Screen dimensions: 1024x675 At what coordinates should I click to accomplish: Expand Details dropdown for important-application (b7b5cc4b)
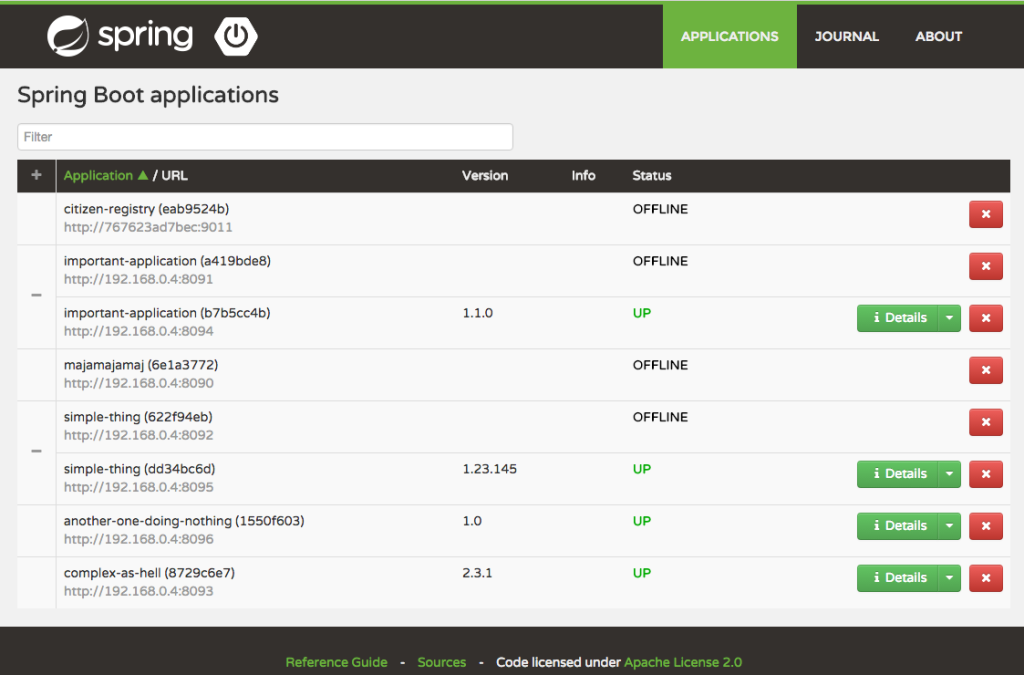(949, 318)
